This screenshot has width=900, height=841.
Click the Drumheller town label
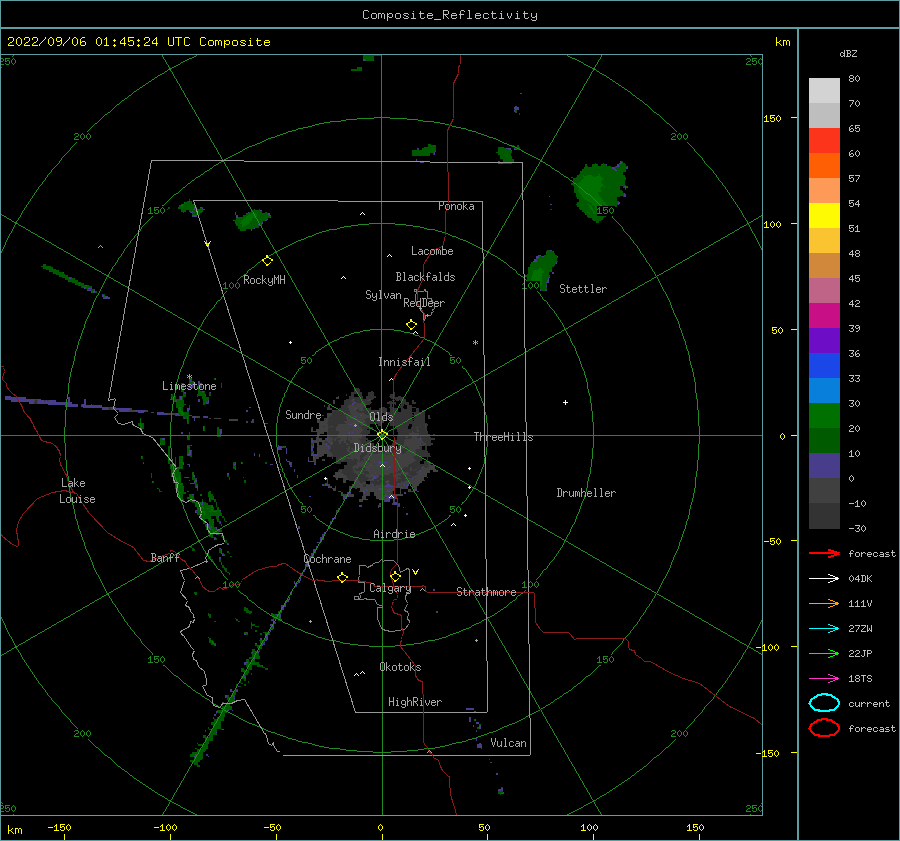(x=586, y=493)
